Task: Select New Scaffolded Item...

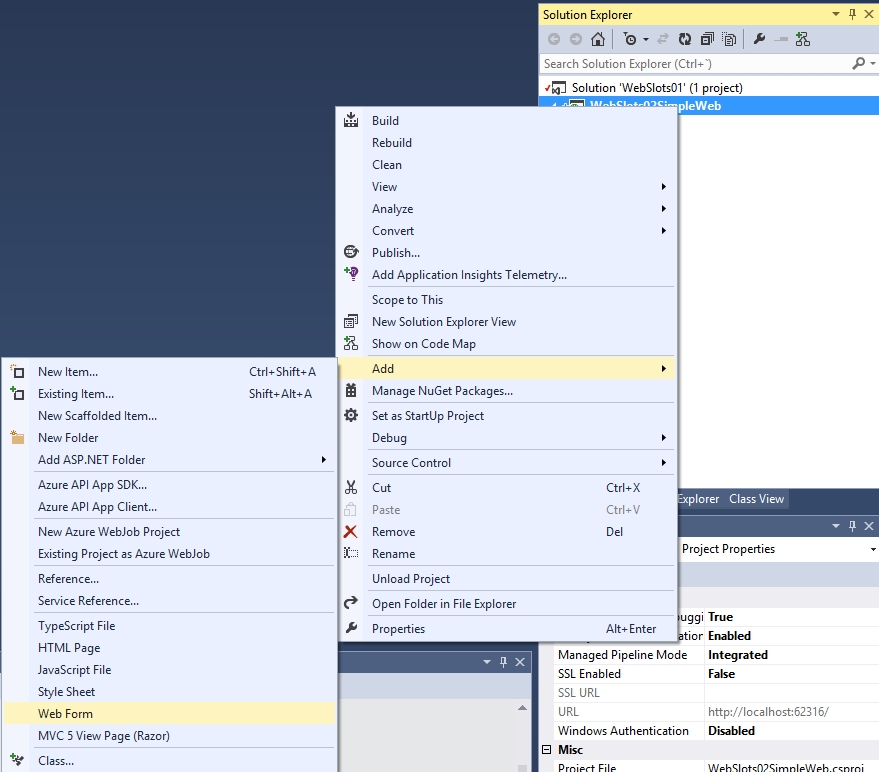Action: 169,415
